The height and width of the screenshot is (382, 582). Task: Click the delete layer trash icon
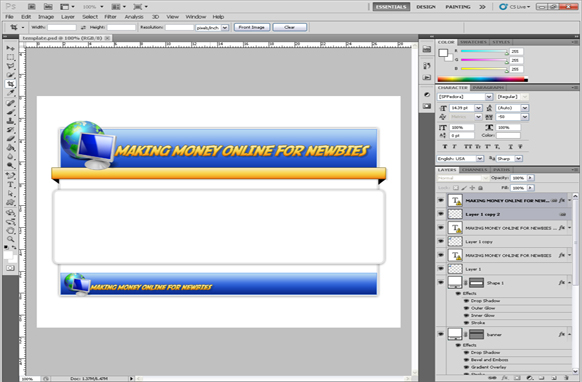click(x=566, y=378)
